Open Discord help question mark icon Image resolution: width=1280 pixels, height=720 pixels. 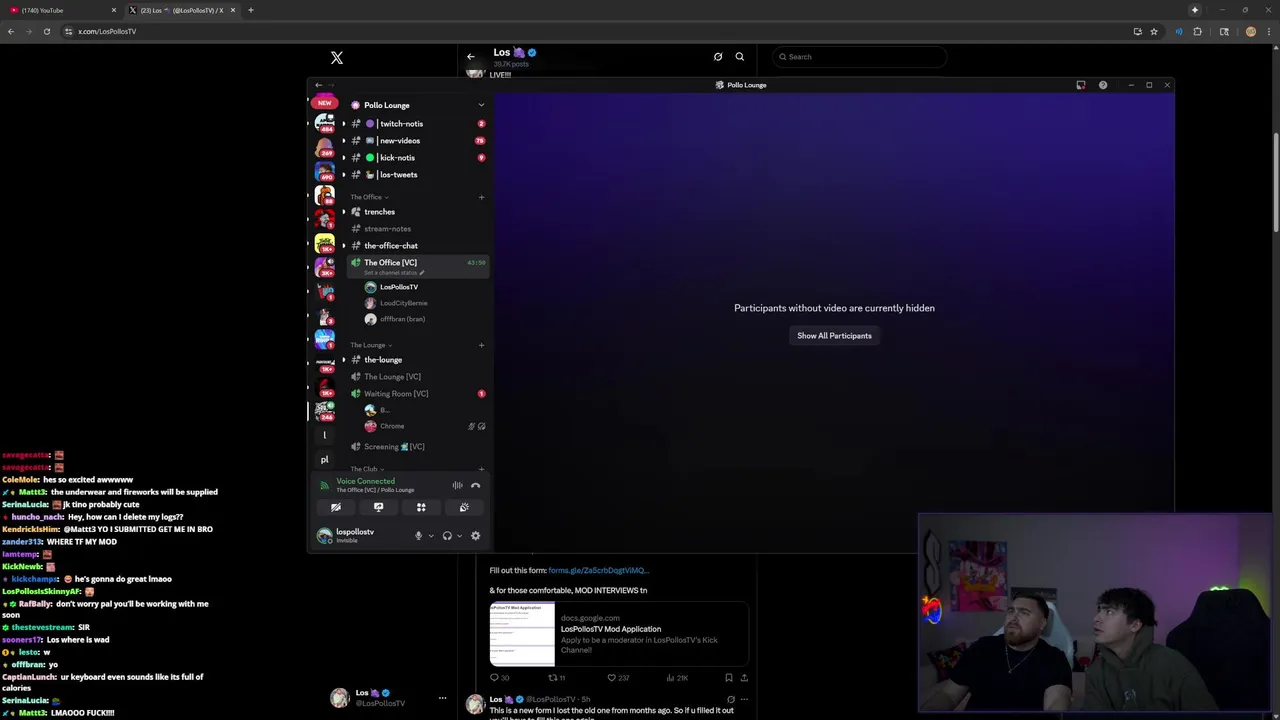[x=1103, y=85]
